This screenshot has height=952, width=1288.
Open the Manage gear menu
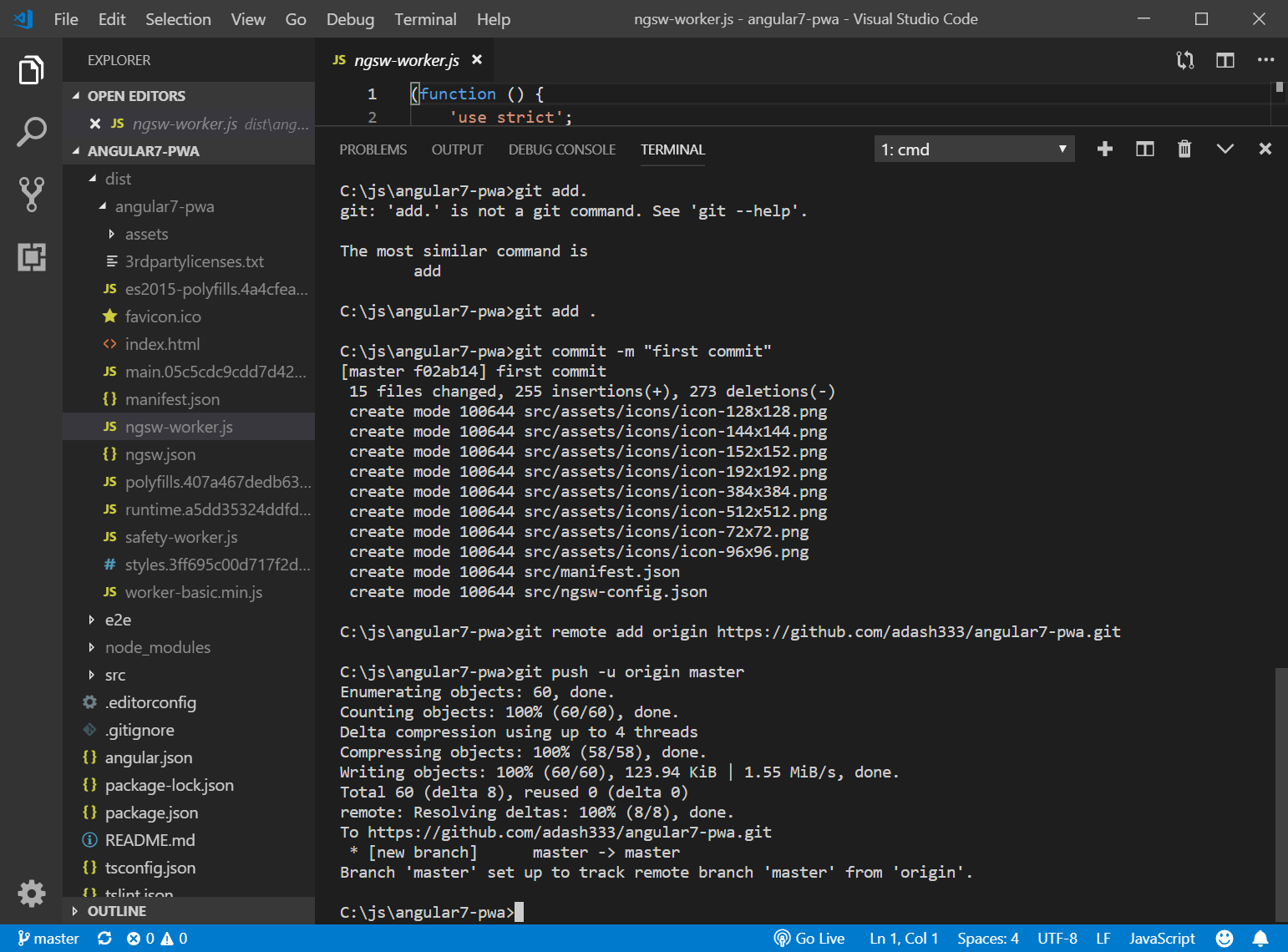pos(32,893)
